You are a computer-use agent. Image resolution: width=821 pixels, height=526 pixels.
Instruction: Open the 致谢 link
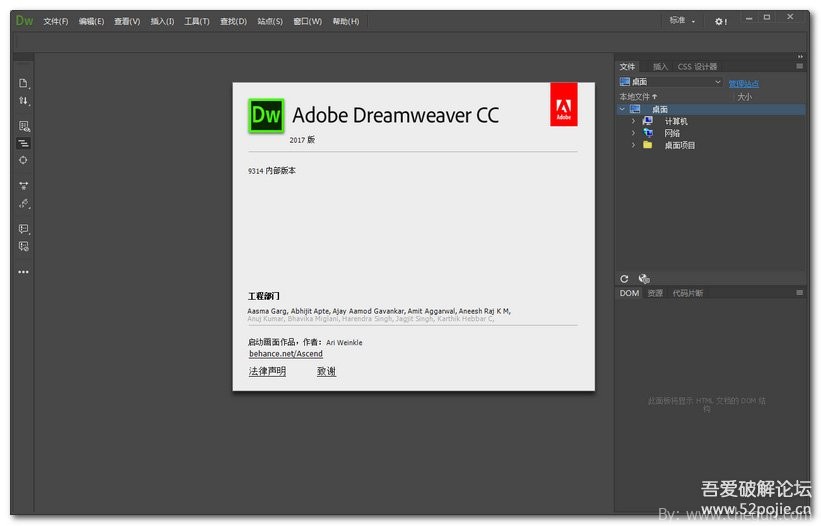coord(326,372)
